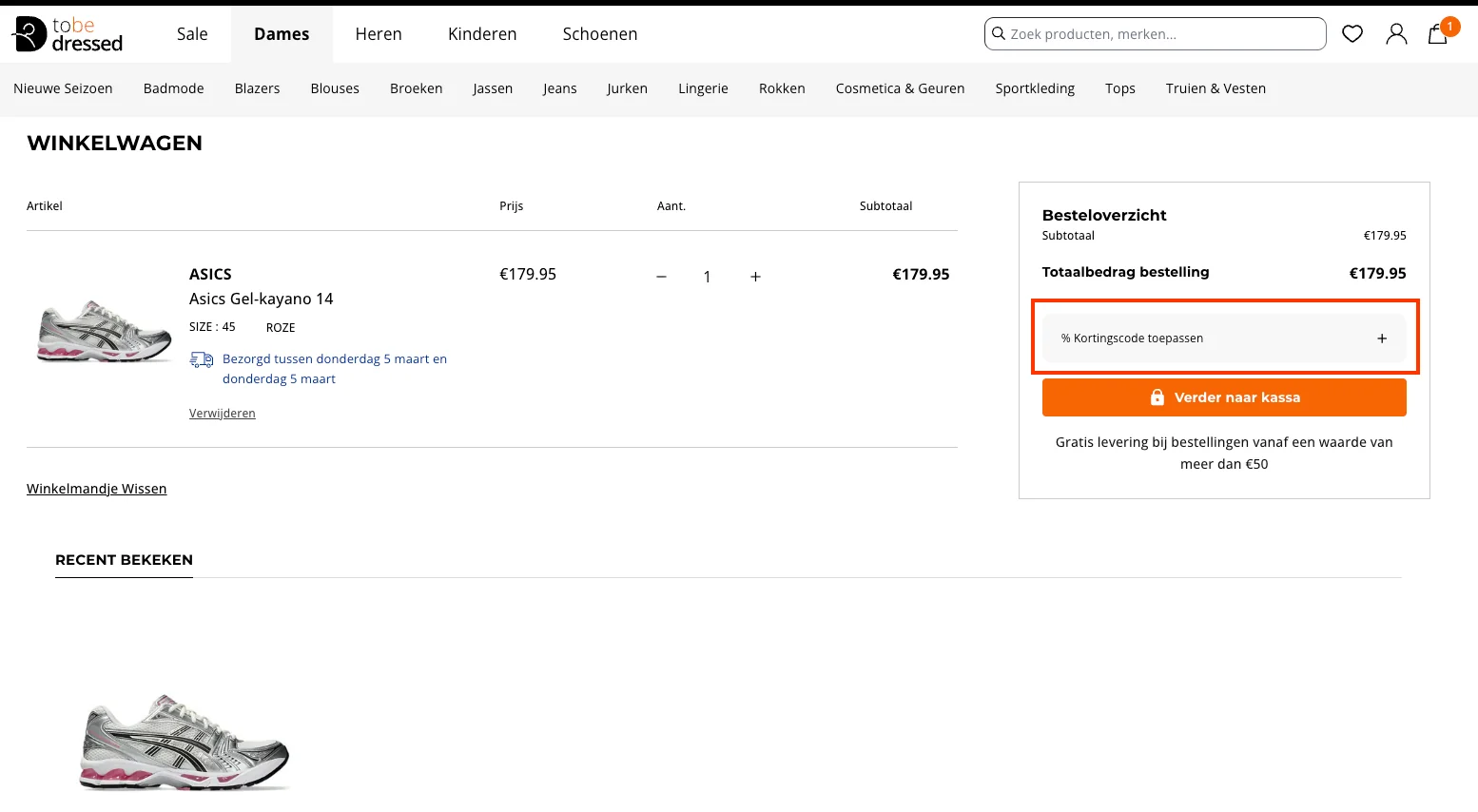This screenshot has width=1478, height=812.
Task: Open the shopping bag icon
Action: 1438,34
